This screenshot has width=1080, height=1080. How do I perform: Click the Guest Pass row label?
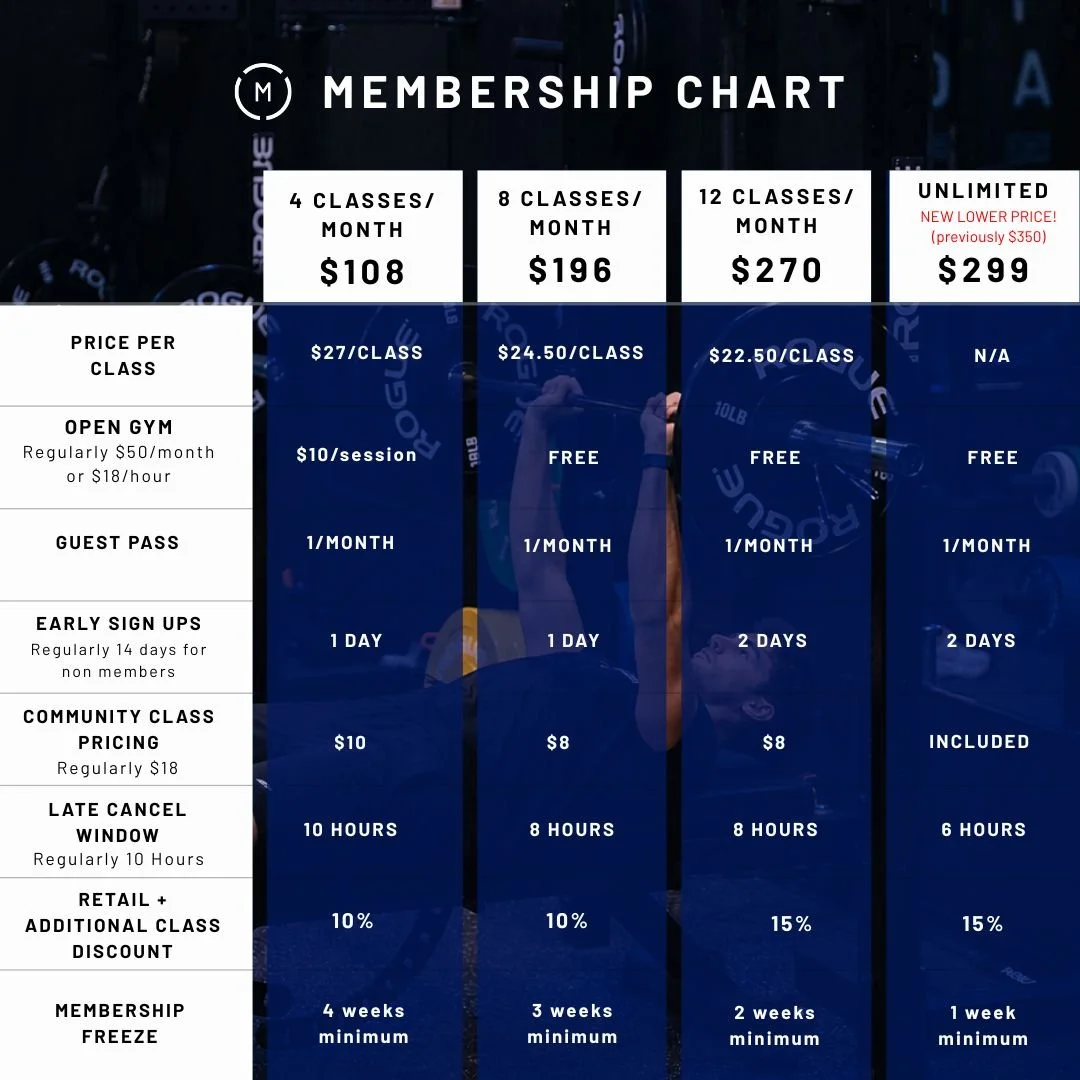tap(118, 543)
